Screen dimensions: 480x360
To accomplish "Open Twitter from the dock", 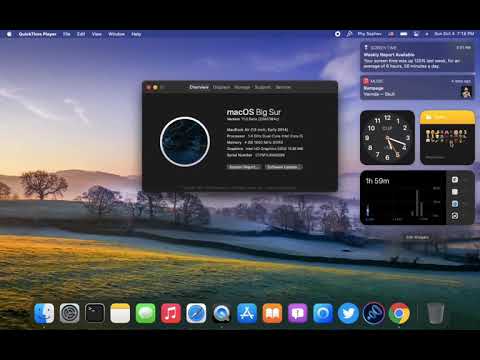I will [x=348, y=313].
